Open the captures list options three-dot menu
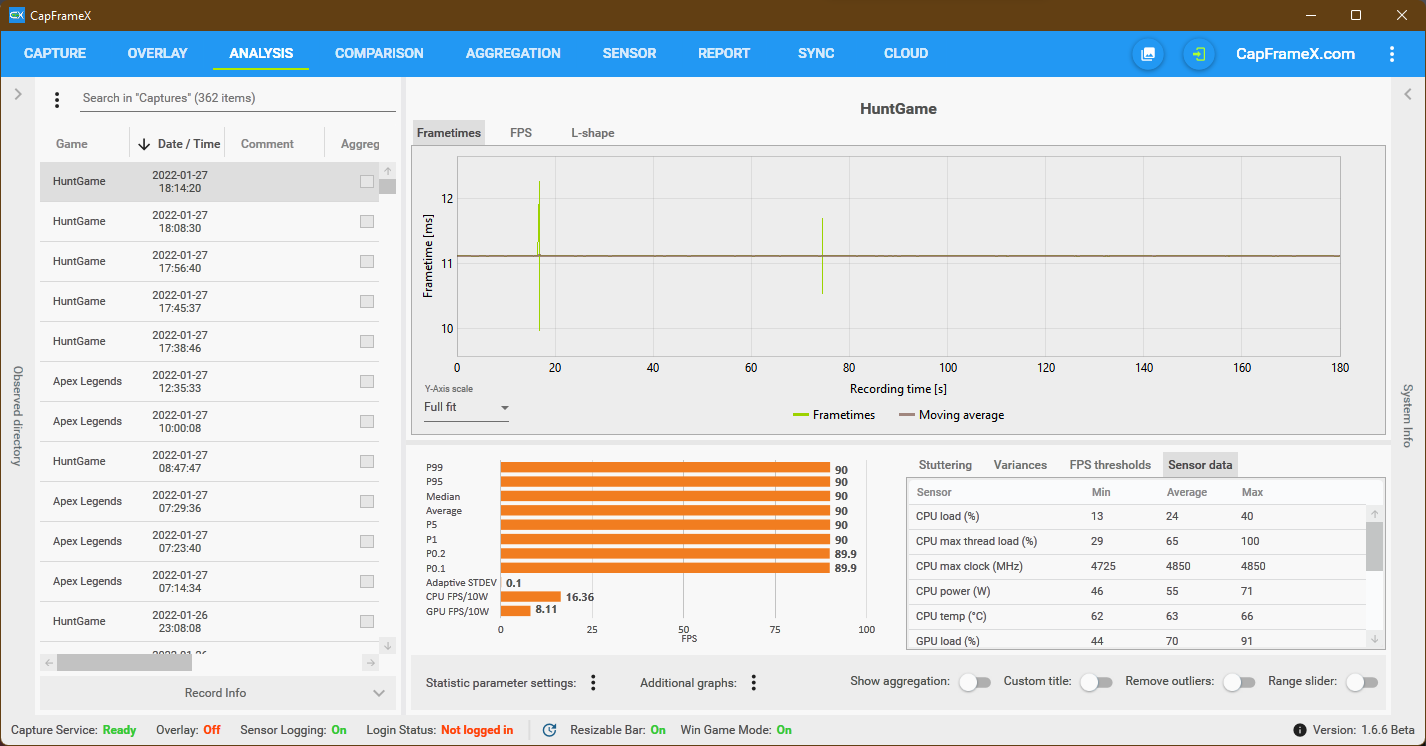This screenshot has height=746, width=1426. [57, 99]
